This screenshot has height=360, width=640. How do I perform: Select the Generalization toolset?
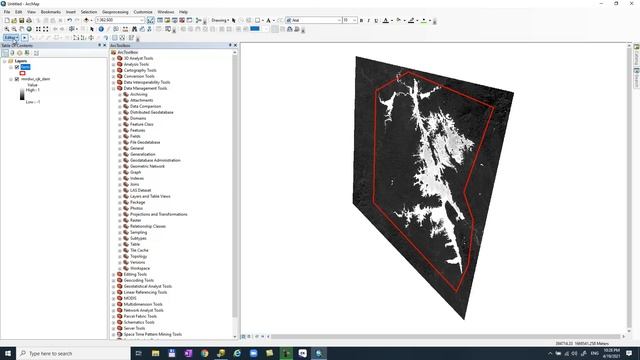tap(142, 154)
